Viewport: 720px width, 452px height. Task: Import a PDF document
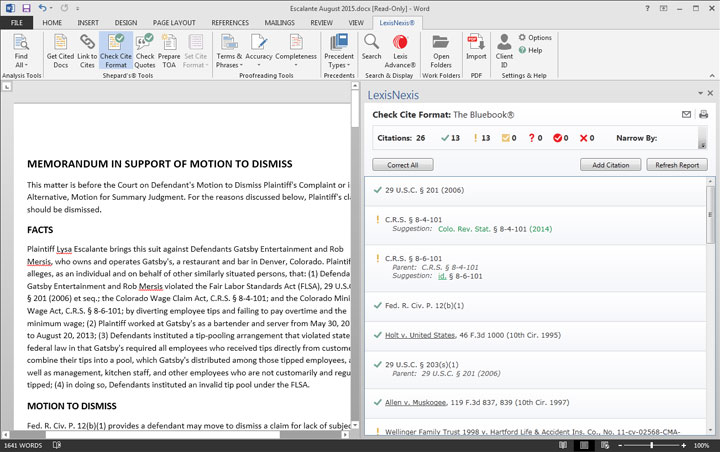[476, 47]
